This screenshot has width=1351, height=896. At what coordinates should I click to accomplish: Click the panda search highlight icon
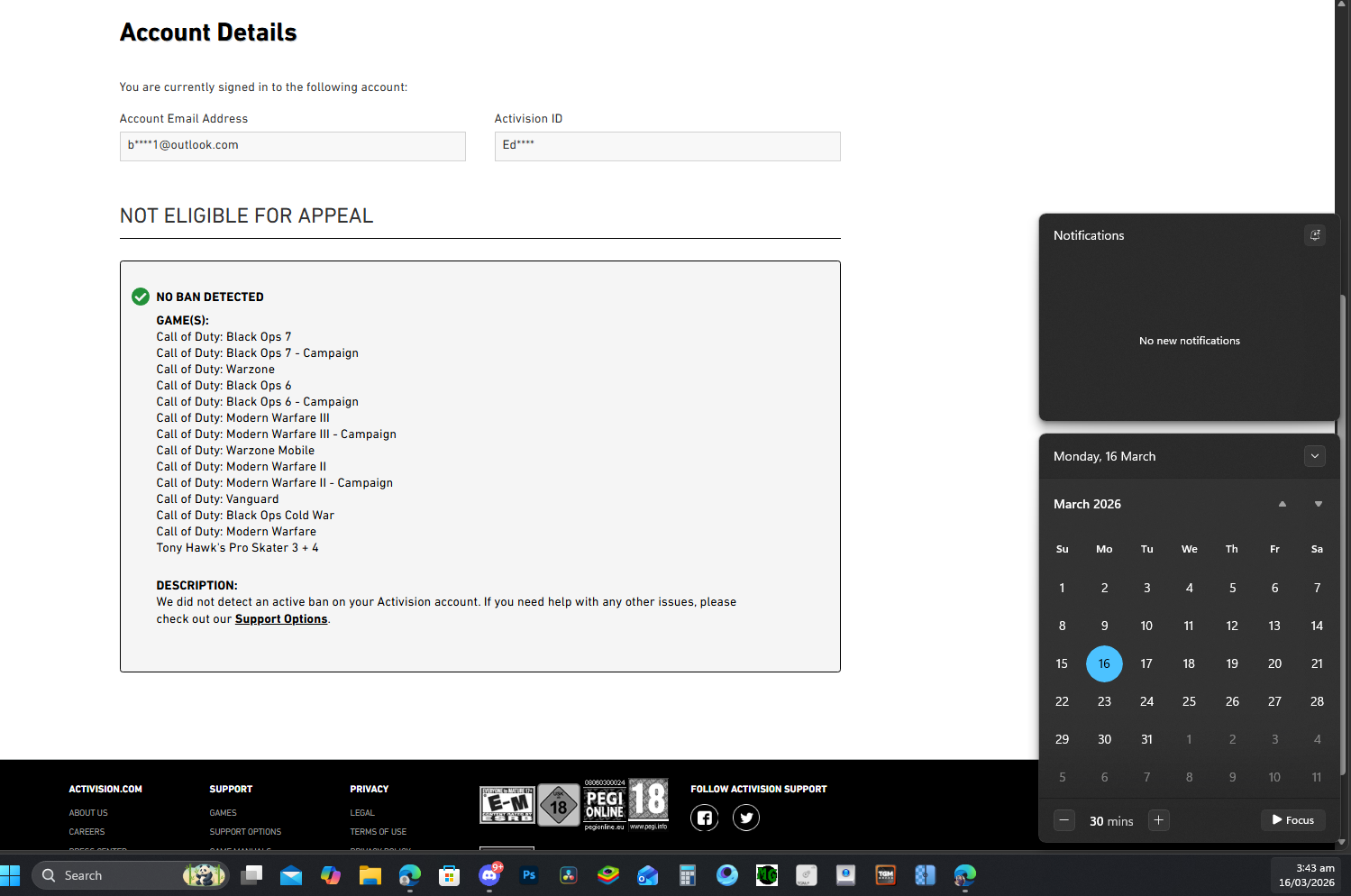204,875
